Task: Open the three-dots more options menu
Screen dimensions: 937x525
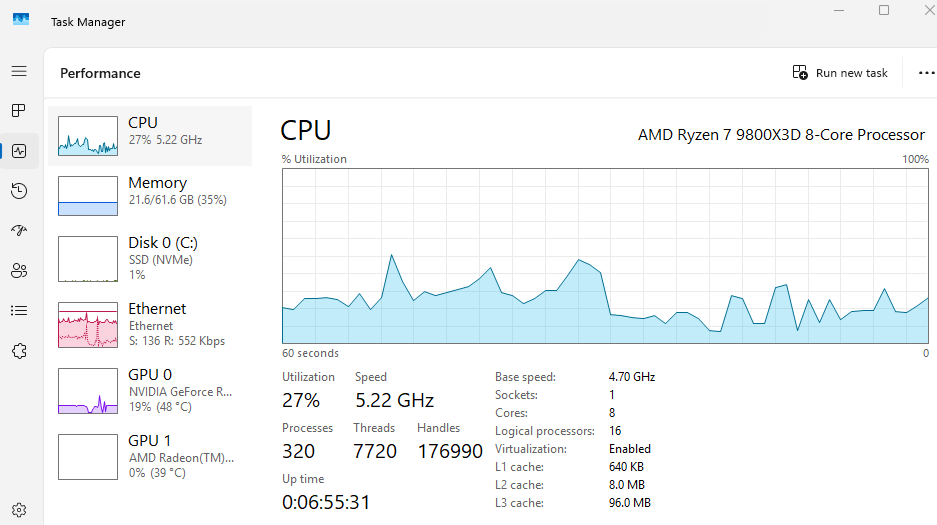Action: (925, 73)
